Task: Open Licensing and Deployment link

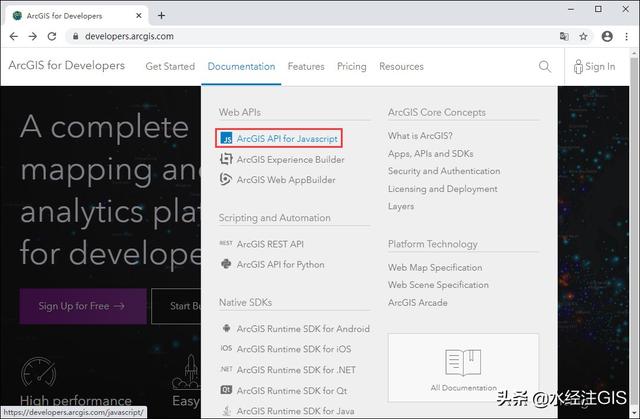Action: point(443,189)
